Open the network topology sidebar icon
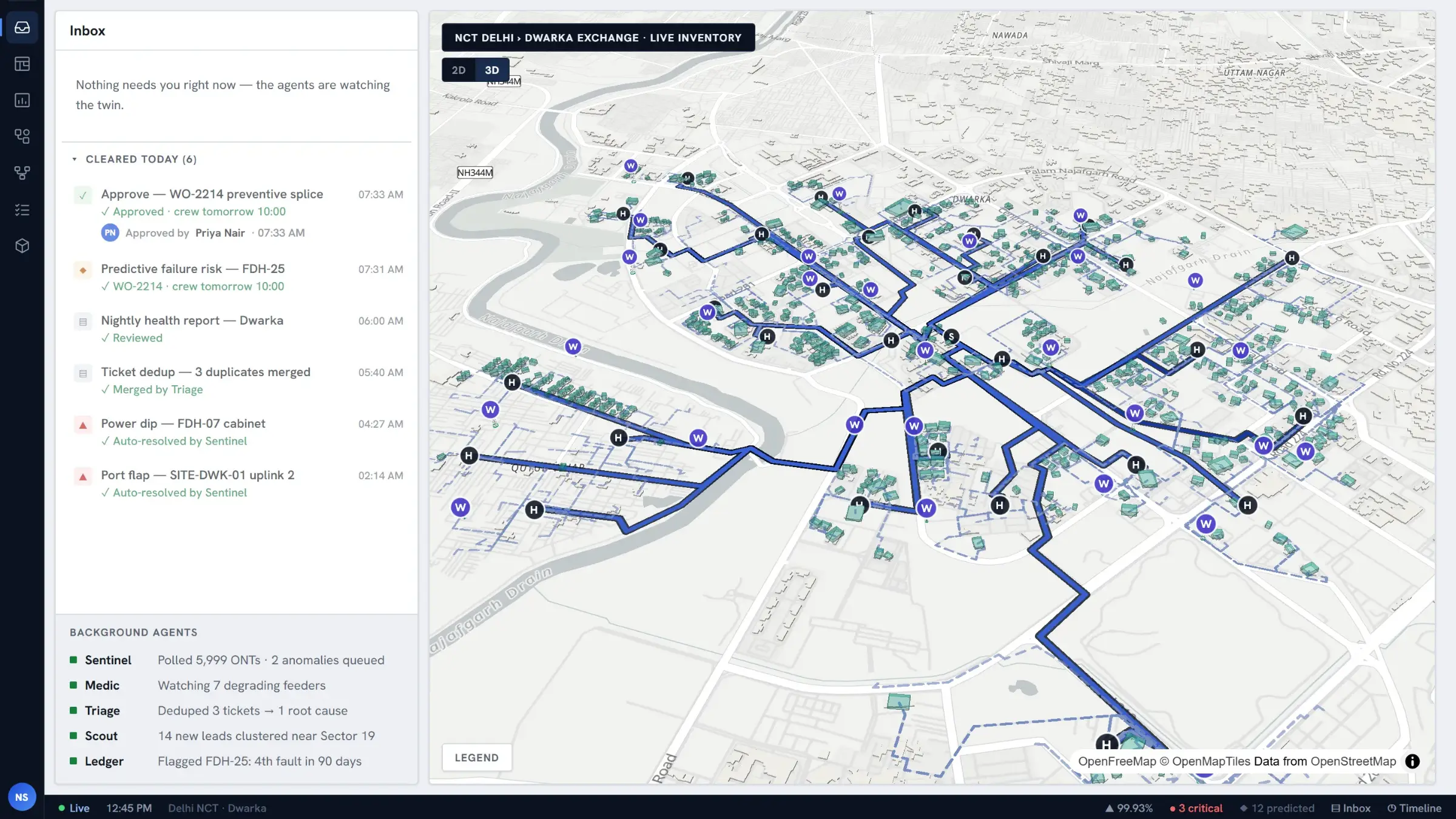This screenshot has width=1456, height=819. tap(22, 173)
